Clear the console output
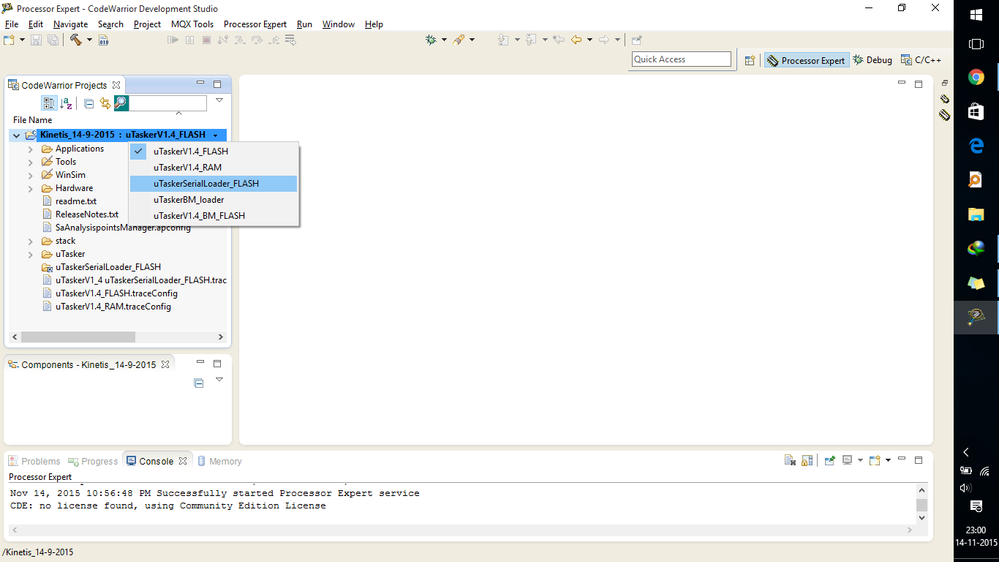The width and height of the screenshot is (999, 562). (790, 460)
